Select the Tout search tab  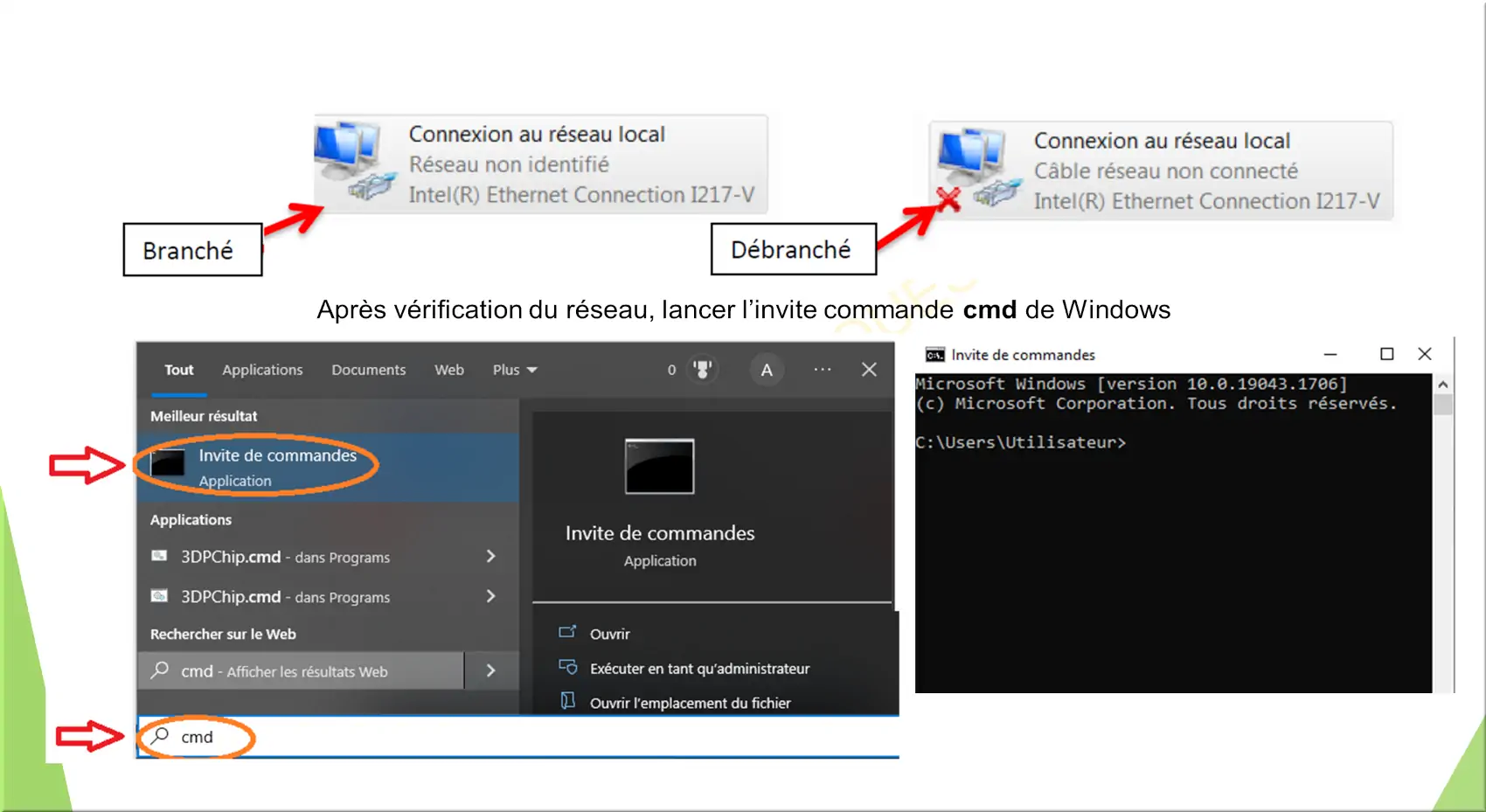coord(179,370)
